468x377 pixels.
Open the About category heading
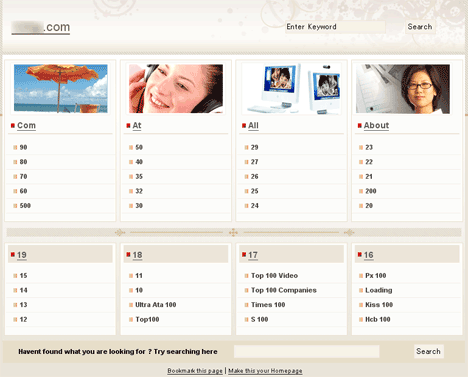coord(376,126)
